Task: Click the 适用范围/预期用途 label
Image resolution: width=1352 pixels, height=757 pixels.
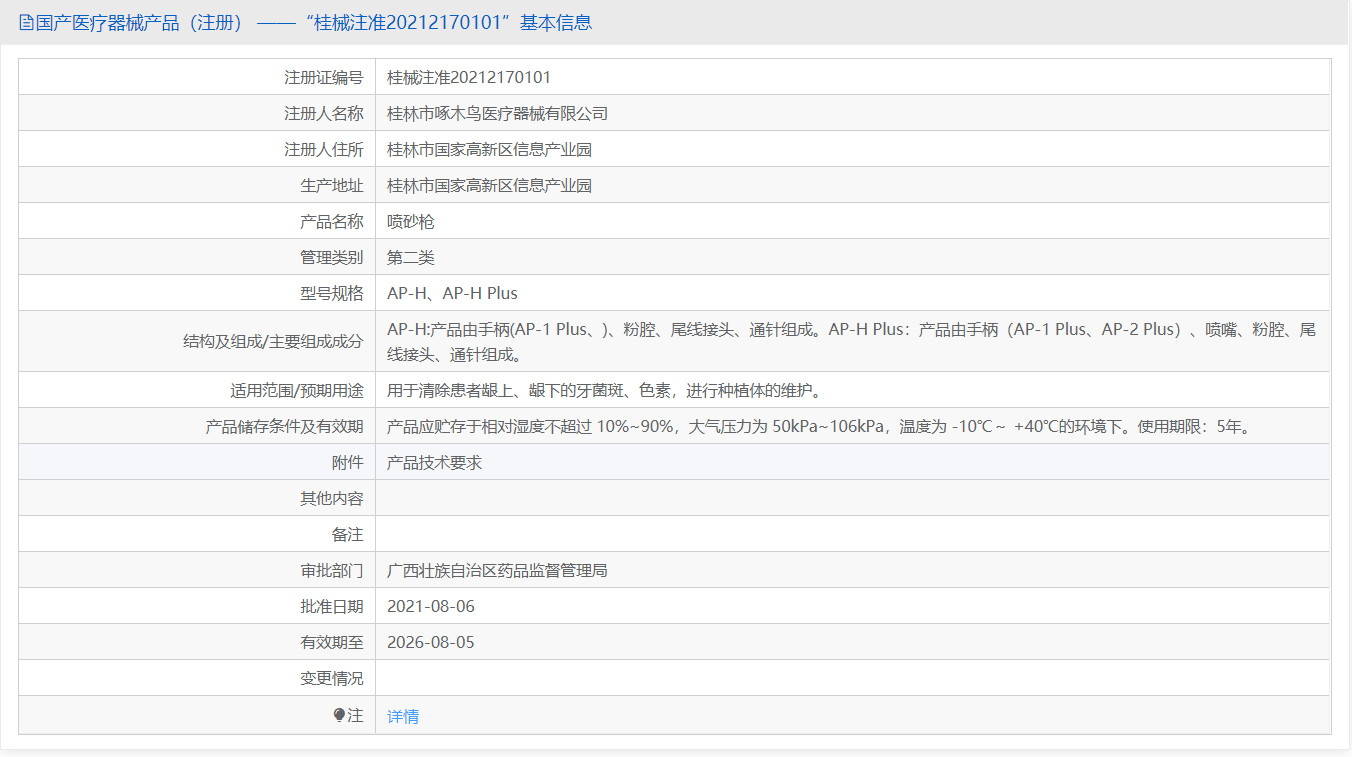Action: click(297, 390)
